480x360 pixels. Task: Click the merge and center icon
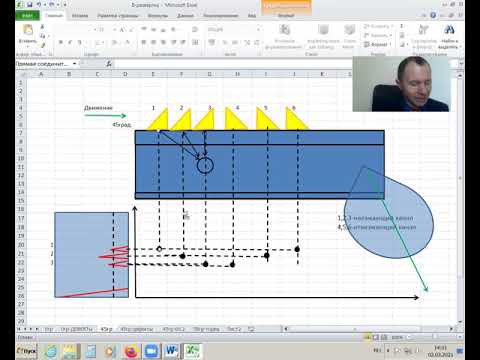click(x=196, y=42)
